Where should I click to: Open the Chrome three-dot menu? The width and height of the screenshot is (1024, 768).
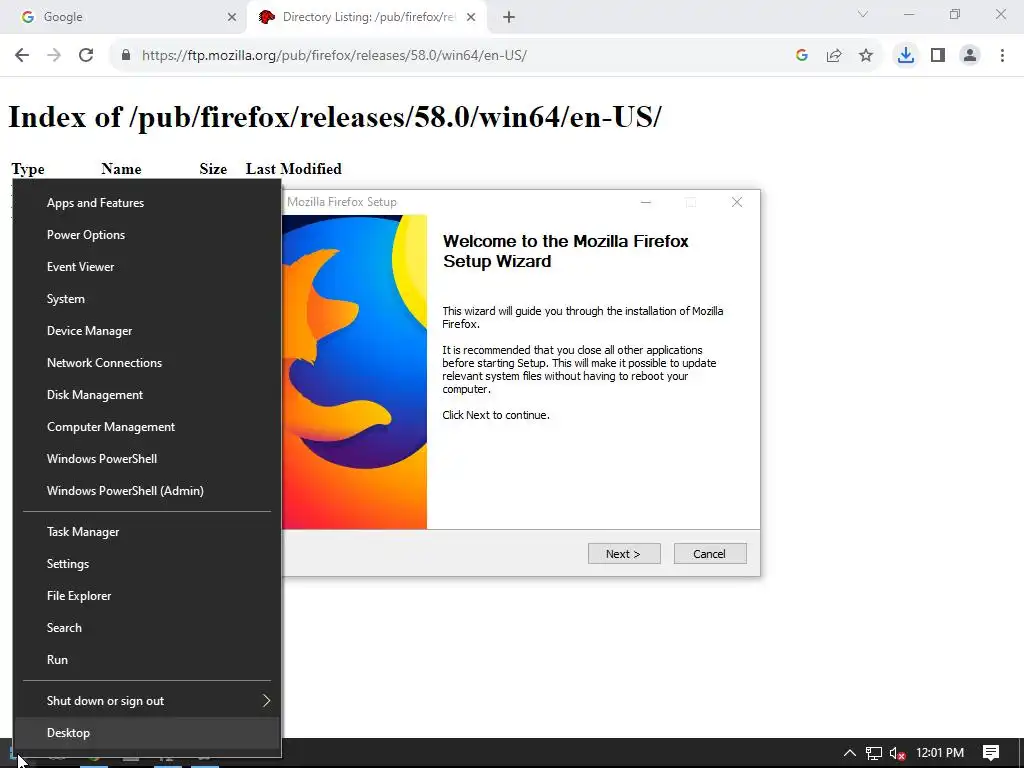point(1002,56)
